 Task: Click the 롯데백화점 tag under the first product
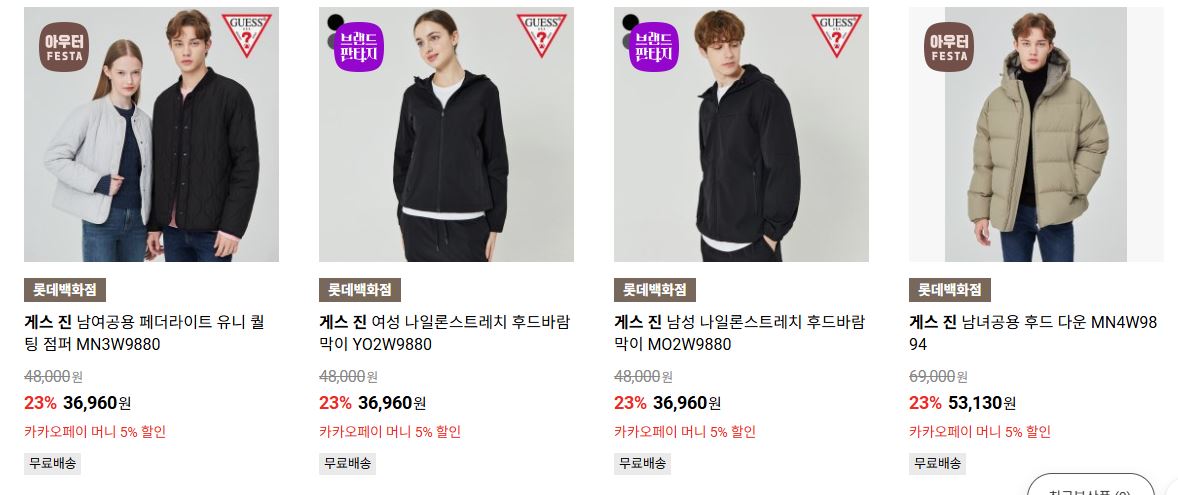(65, 290)
